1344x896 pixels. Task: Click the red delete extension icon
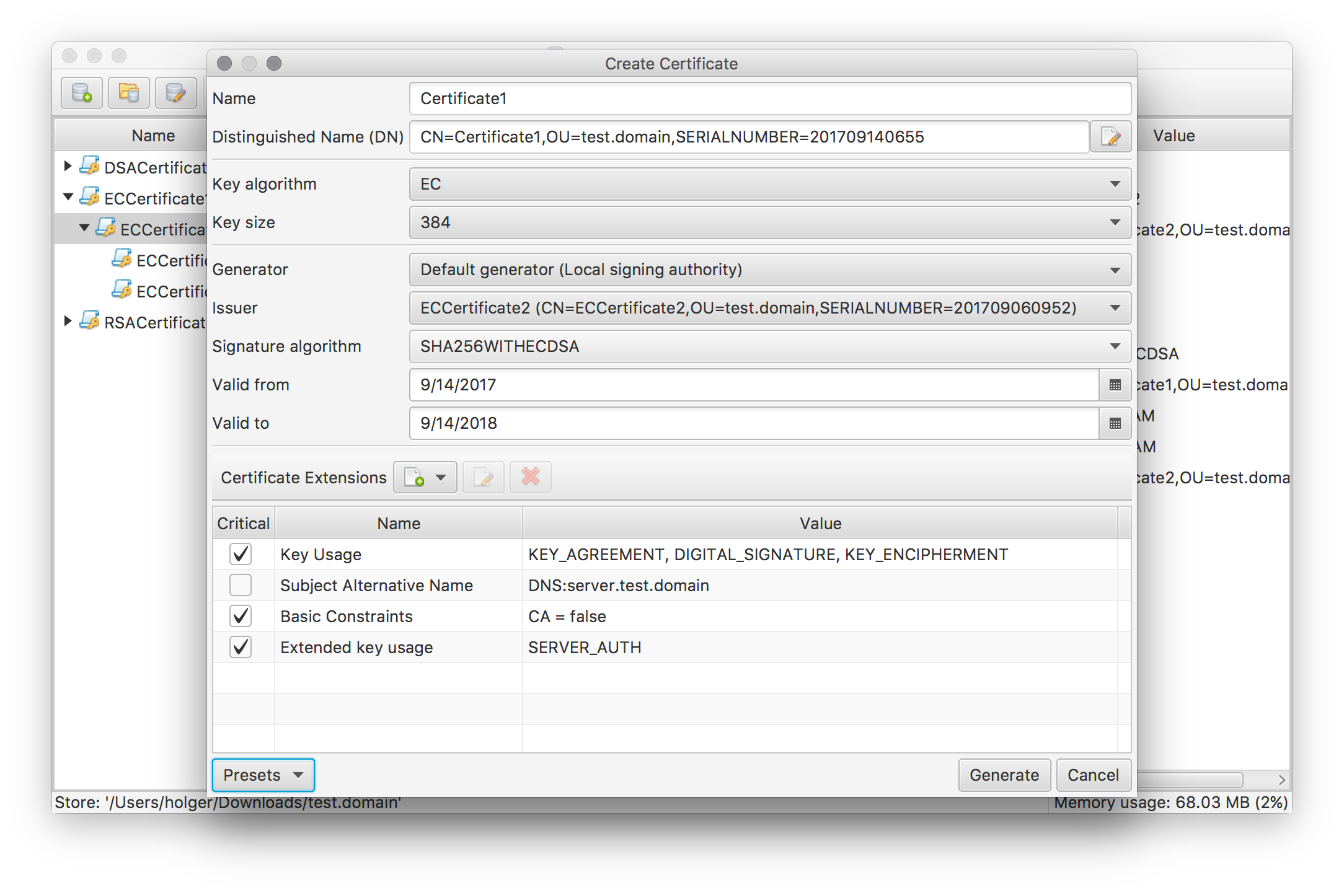[531, 477]
